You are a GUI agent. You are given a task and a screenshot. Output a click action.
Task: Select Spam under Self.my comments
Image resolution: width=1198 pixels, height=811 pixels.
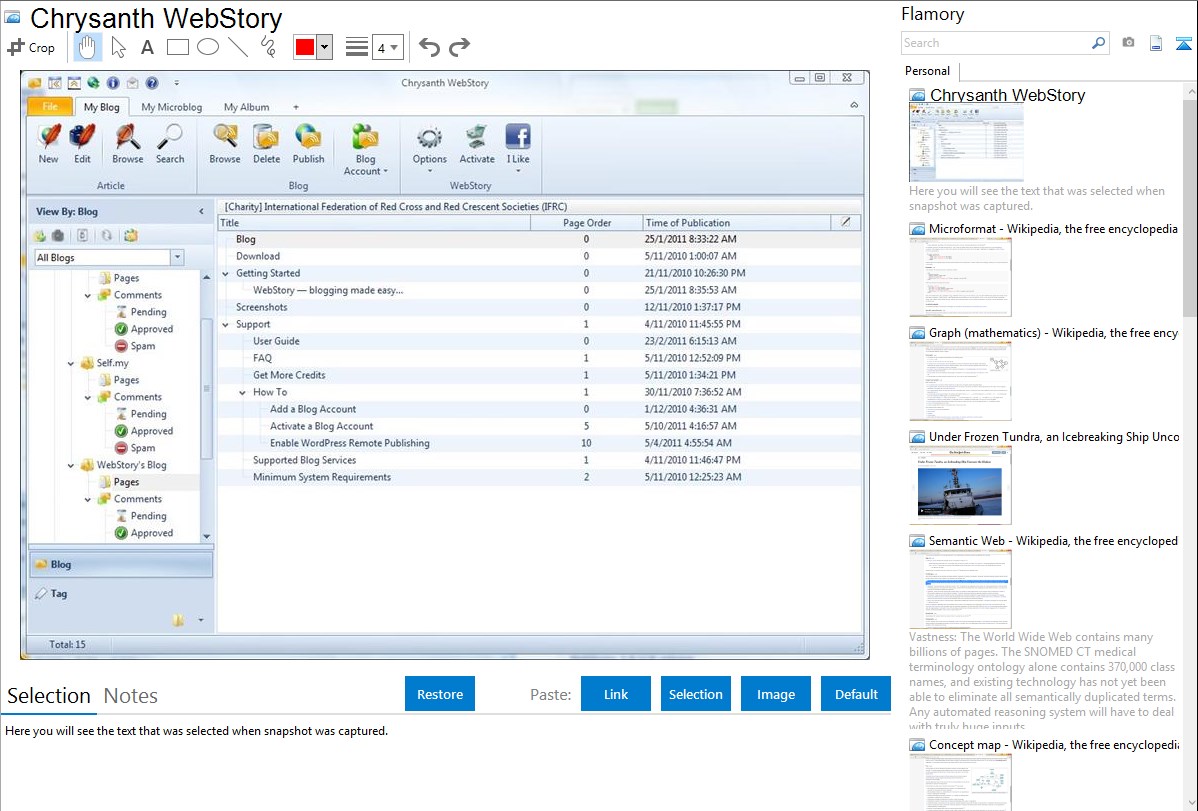(x=142, y=448)
